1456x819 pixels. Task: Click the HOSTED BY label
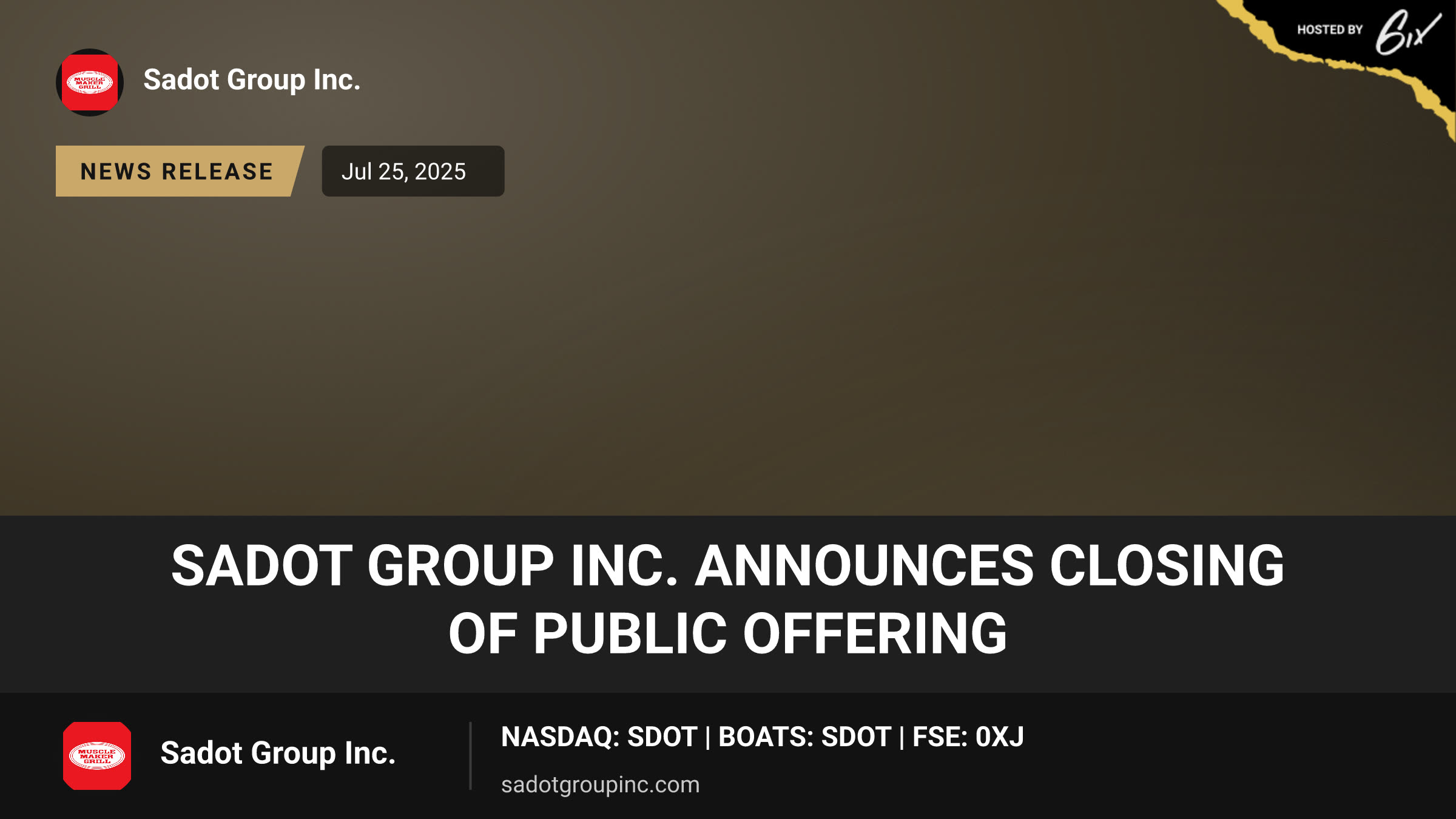pyautogui.click(x=1330, y=30)
